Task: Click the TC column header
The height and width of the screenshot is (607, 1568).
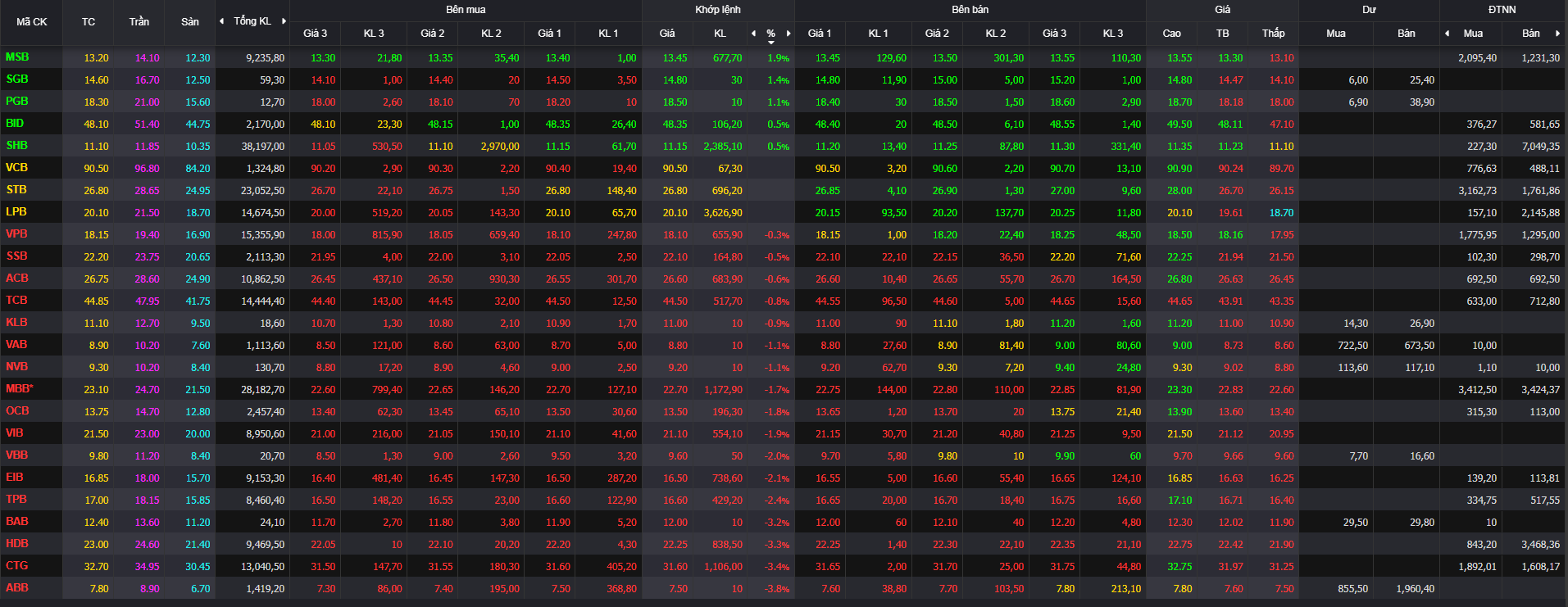Action: 89,22
